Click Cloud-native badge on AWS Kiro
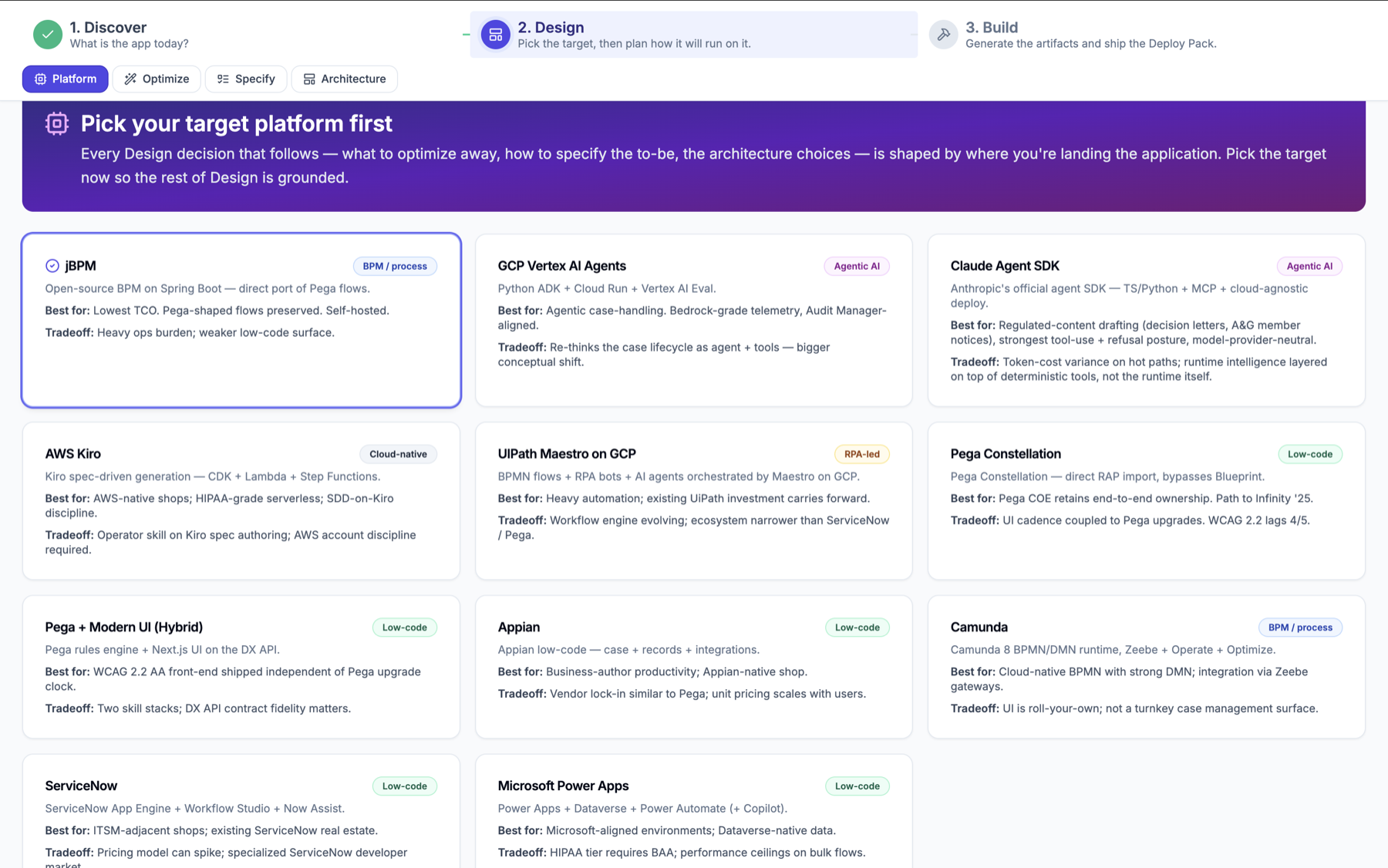 398,454
